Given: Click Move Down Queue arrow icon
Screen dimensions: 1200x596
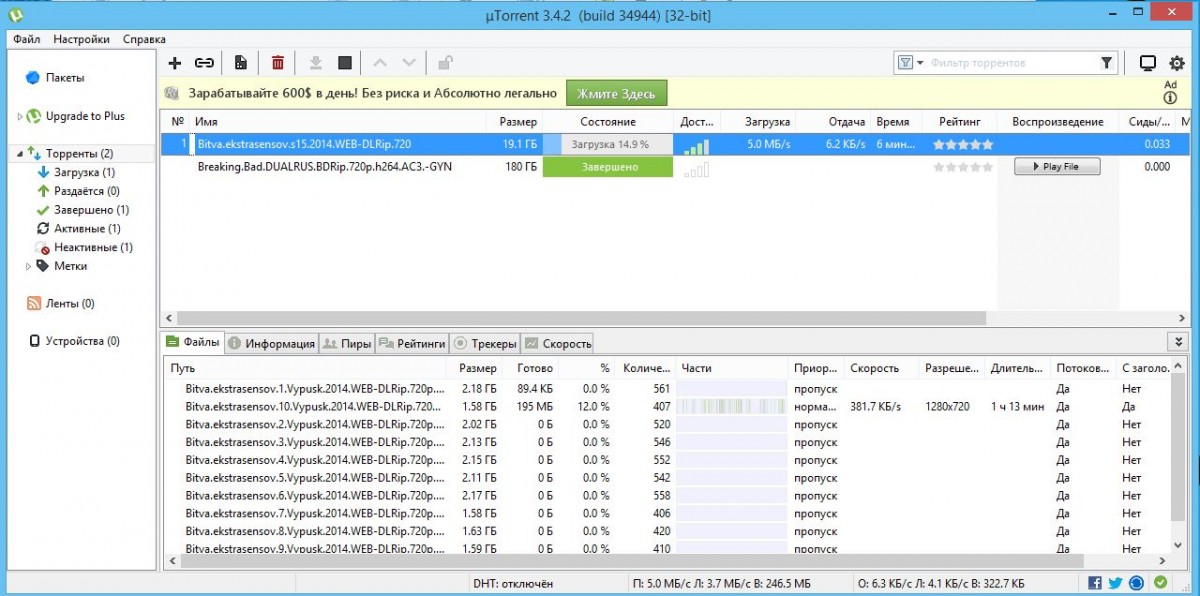Looking at the screenshot, I should click(x=408, y=63).
